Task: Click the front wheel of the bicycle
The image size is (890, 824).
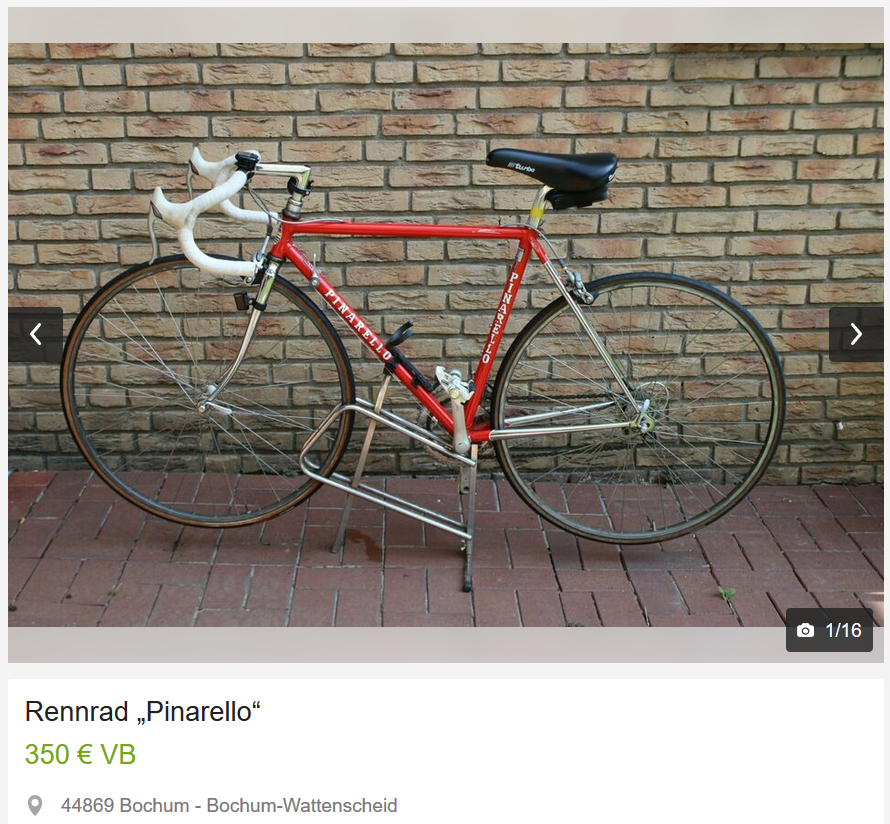Action: [x=207, y=392]
